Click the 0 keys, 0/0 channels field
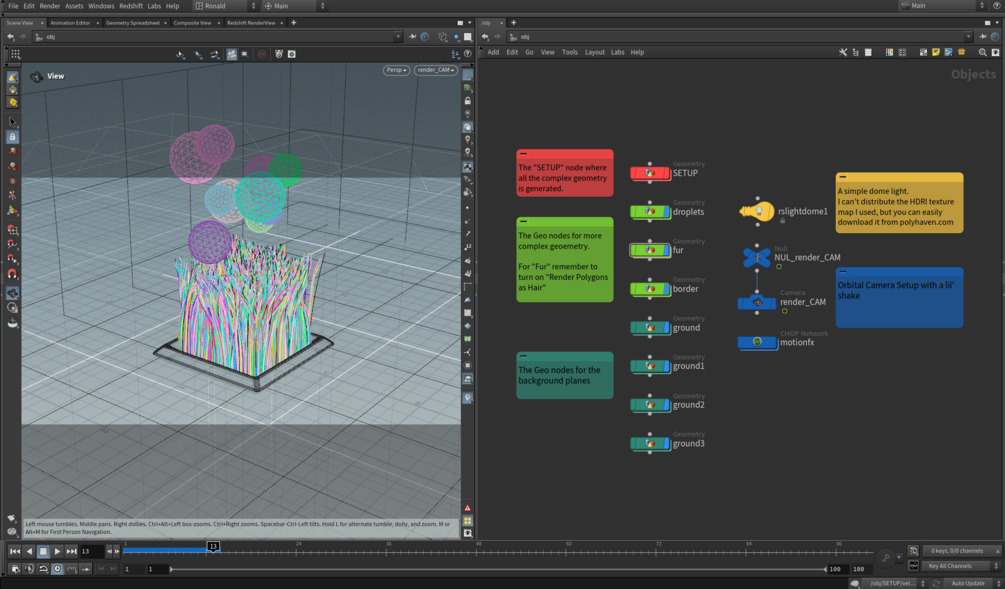1005x589 pixels. [961, 551]
